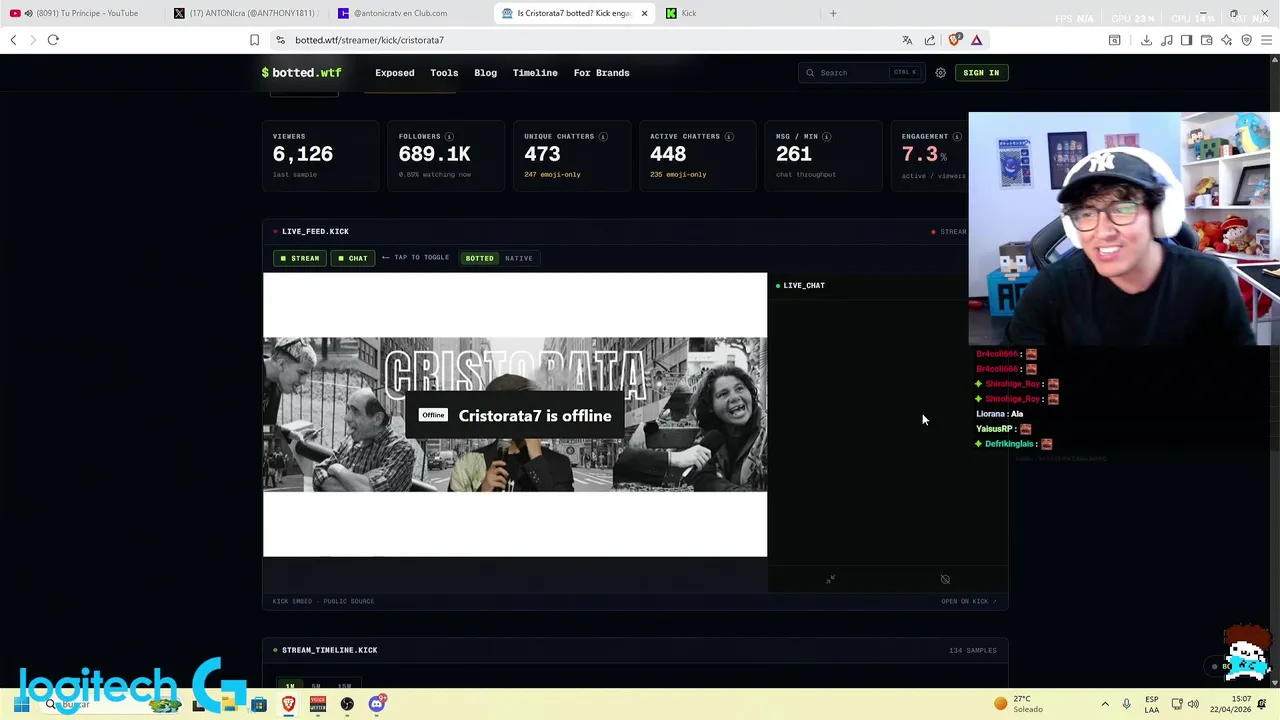Viewport: 1280px width, 720px height.
Task: Open Brave Rewards triangle icon
Action: 977,40
